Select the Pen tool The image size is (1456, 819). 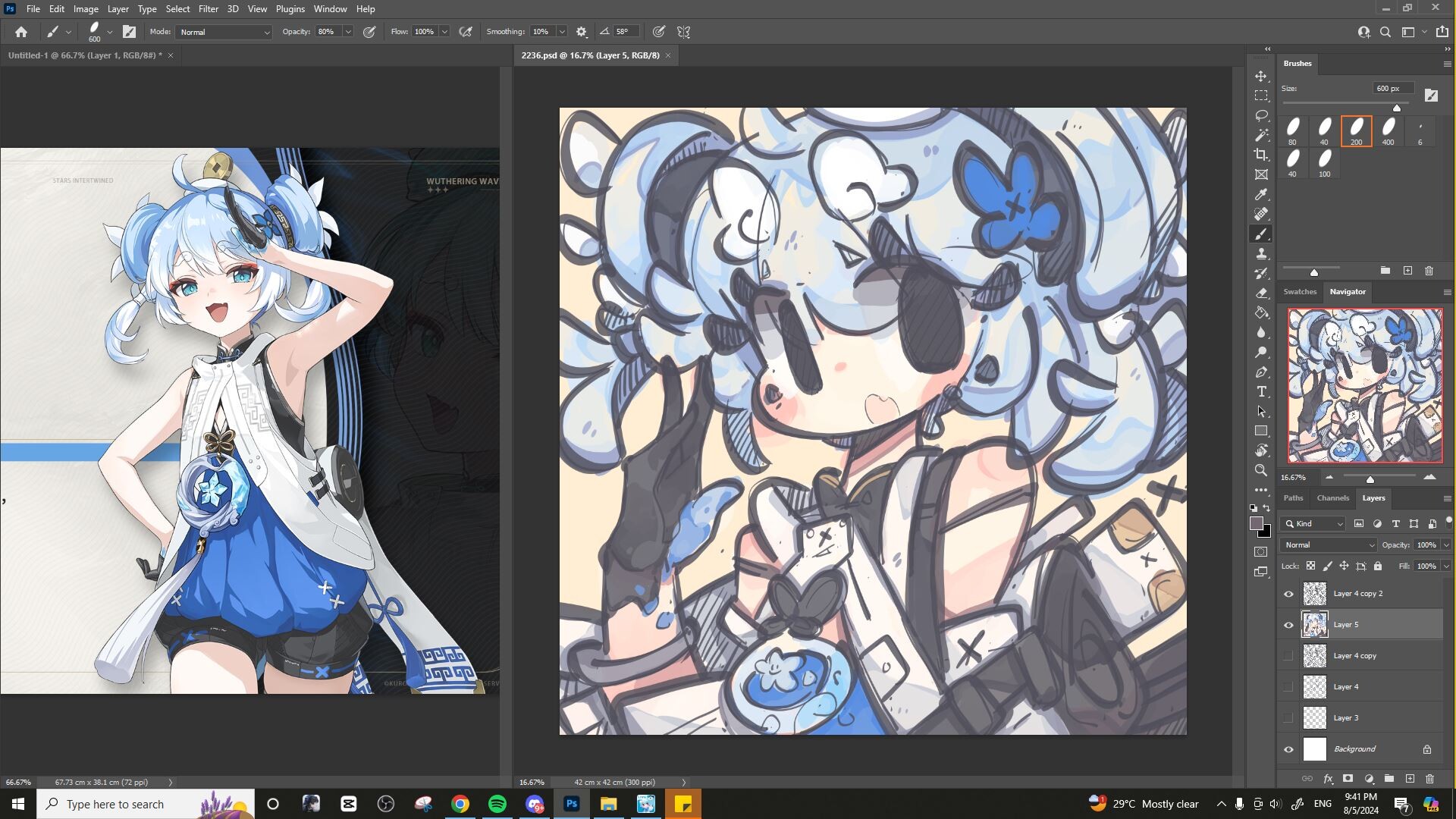(1261, 372)
